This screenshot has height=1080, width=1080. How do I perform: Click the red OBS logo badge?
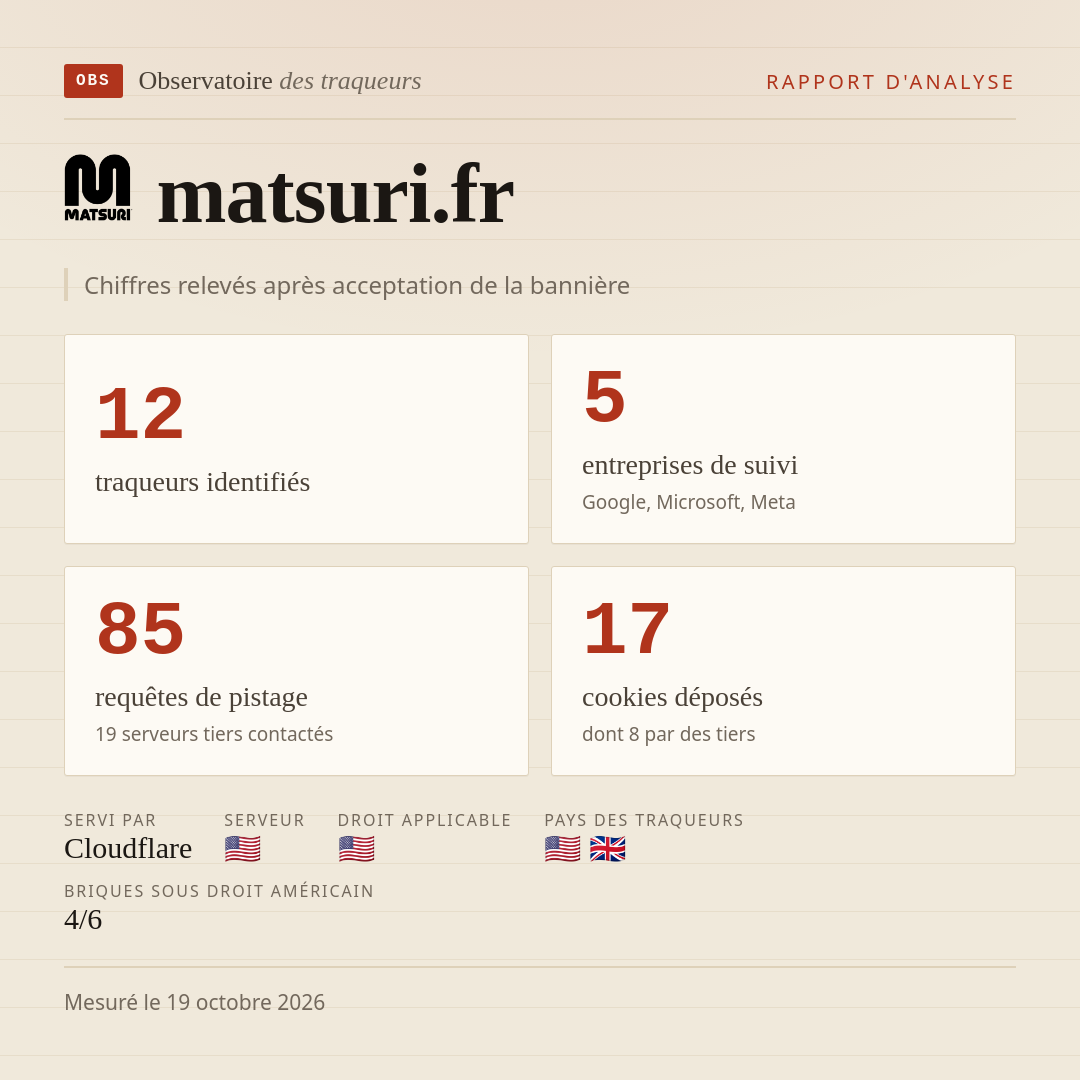click(x=94, y=81)
